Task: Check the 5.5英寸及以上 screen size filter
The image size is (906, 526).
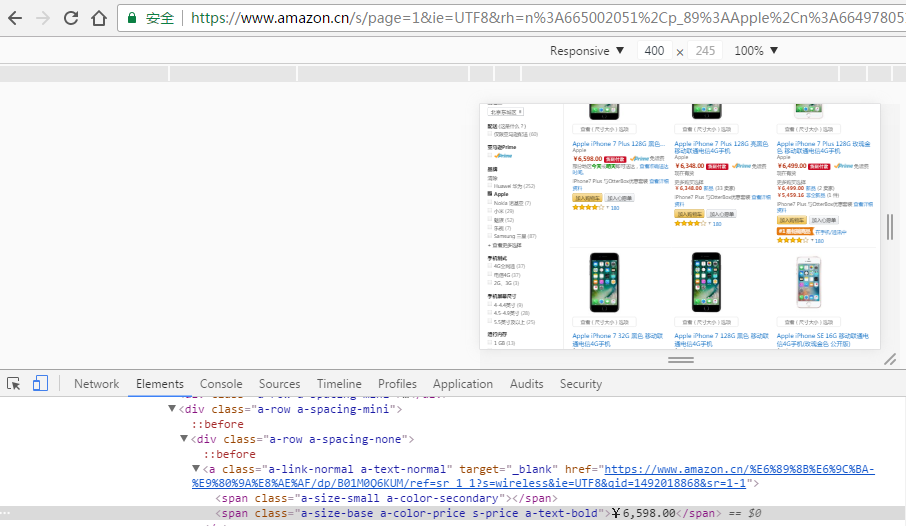Action: (x=490, y=322)
